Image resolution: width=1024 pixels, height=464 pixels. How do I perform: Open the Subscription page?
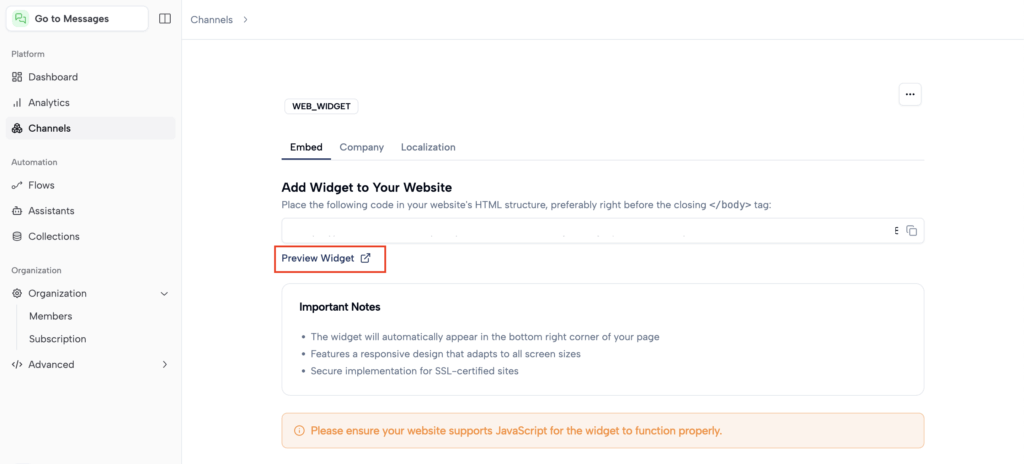tap(57, 339)
